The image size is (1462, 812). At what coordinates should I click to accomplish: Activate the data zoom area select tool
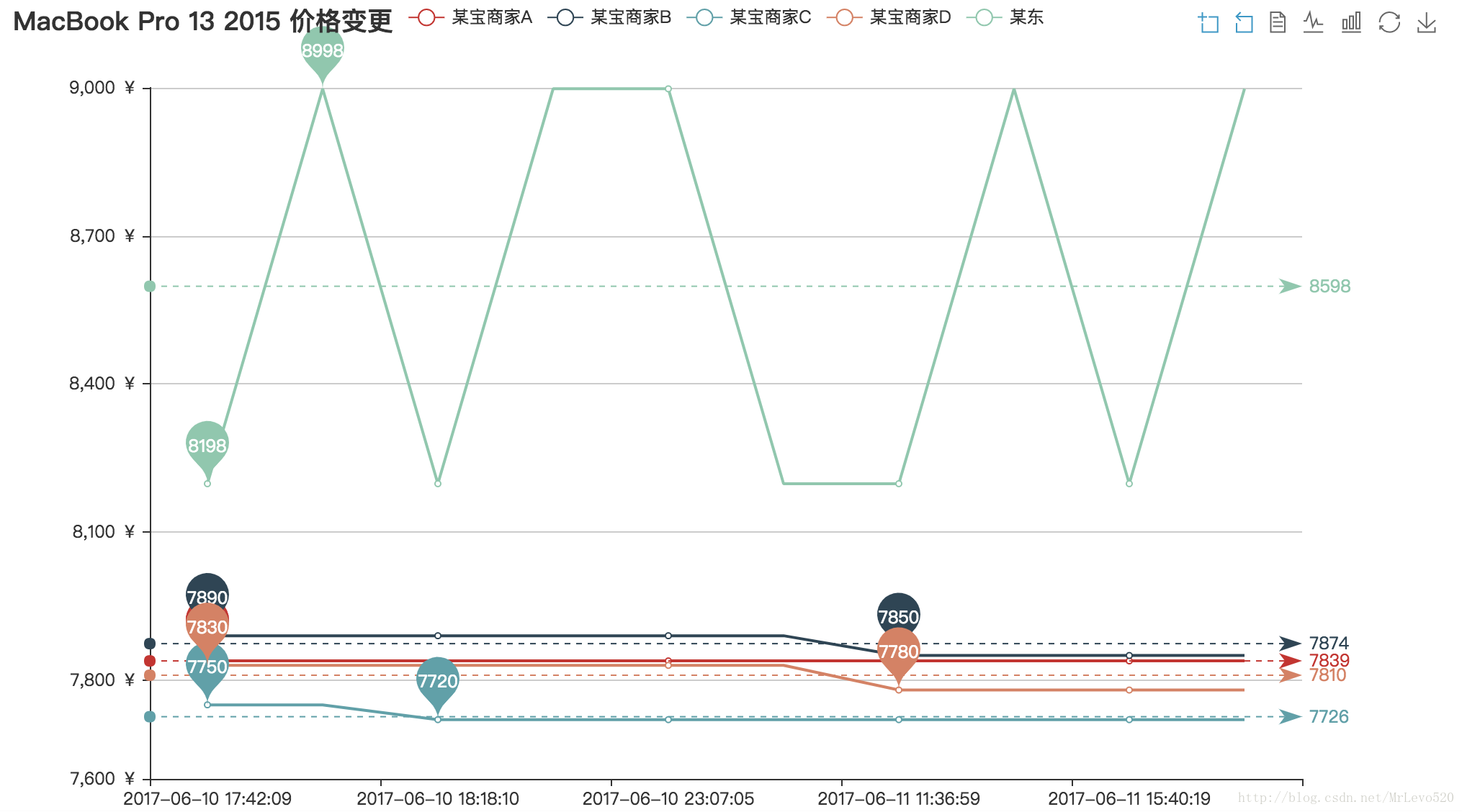pyautogui.click(x=1208, y=23)
